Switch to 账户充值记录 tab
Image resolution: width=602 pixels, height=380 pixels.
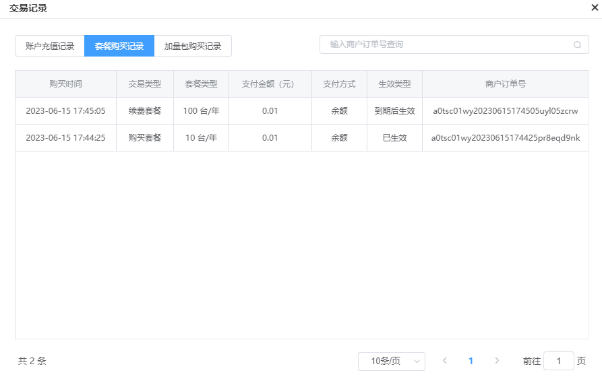(x=50, y=46)
